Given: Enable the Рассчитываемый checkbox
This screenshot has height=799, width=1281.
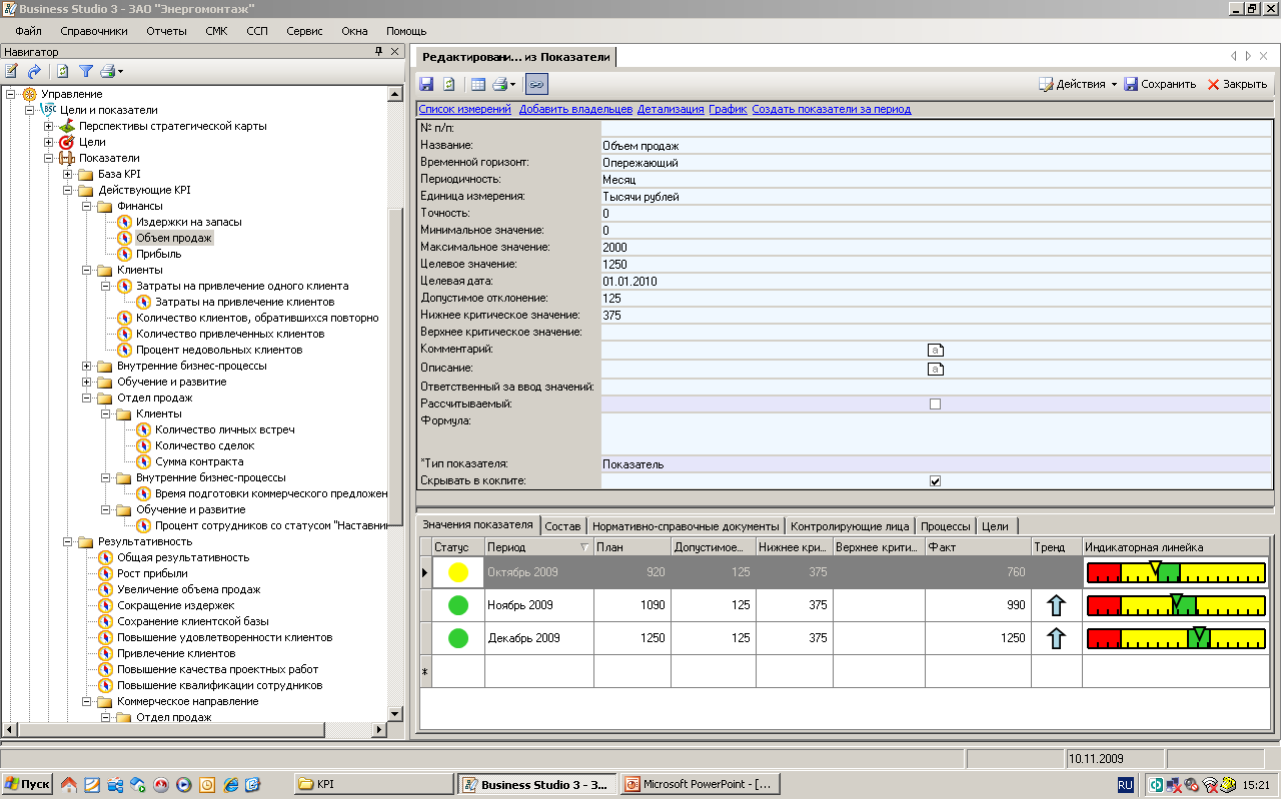Looking at the screenshot, I should (935, 404).
